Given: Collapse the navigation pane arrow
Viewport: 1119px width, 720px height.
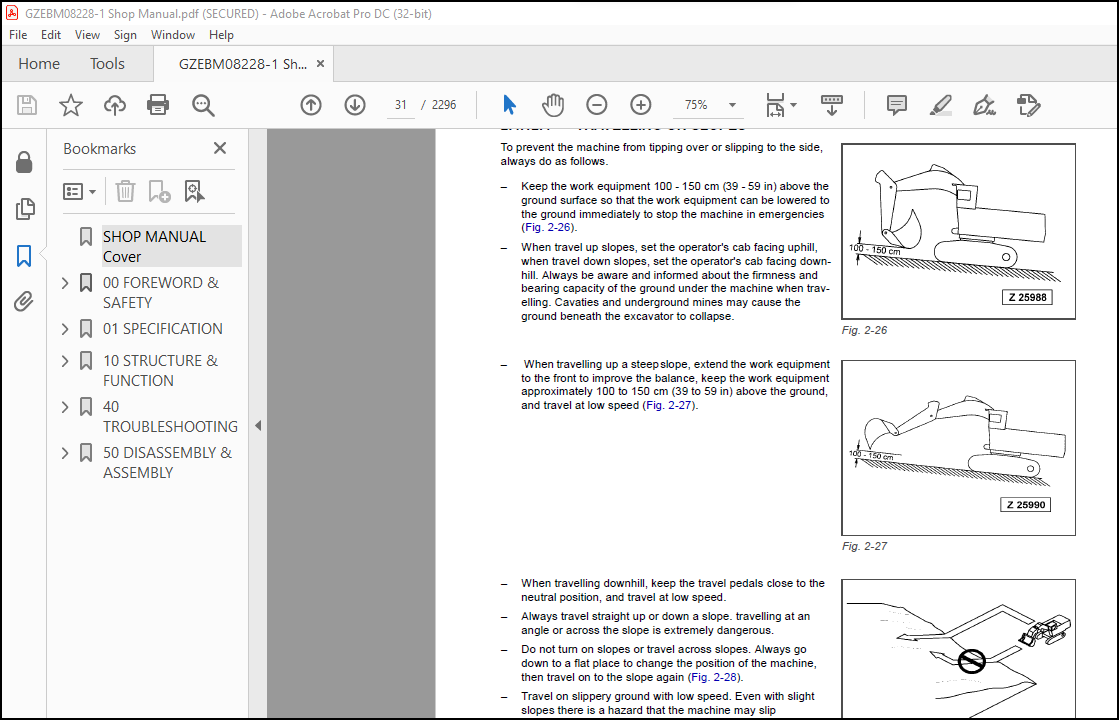Looking at the screenshot, I should pyautogui.click(x=258, y=425).
